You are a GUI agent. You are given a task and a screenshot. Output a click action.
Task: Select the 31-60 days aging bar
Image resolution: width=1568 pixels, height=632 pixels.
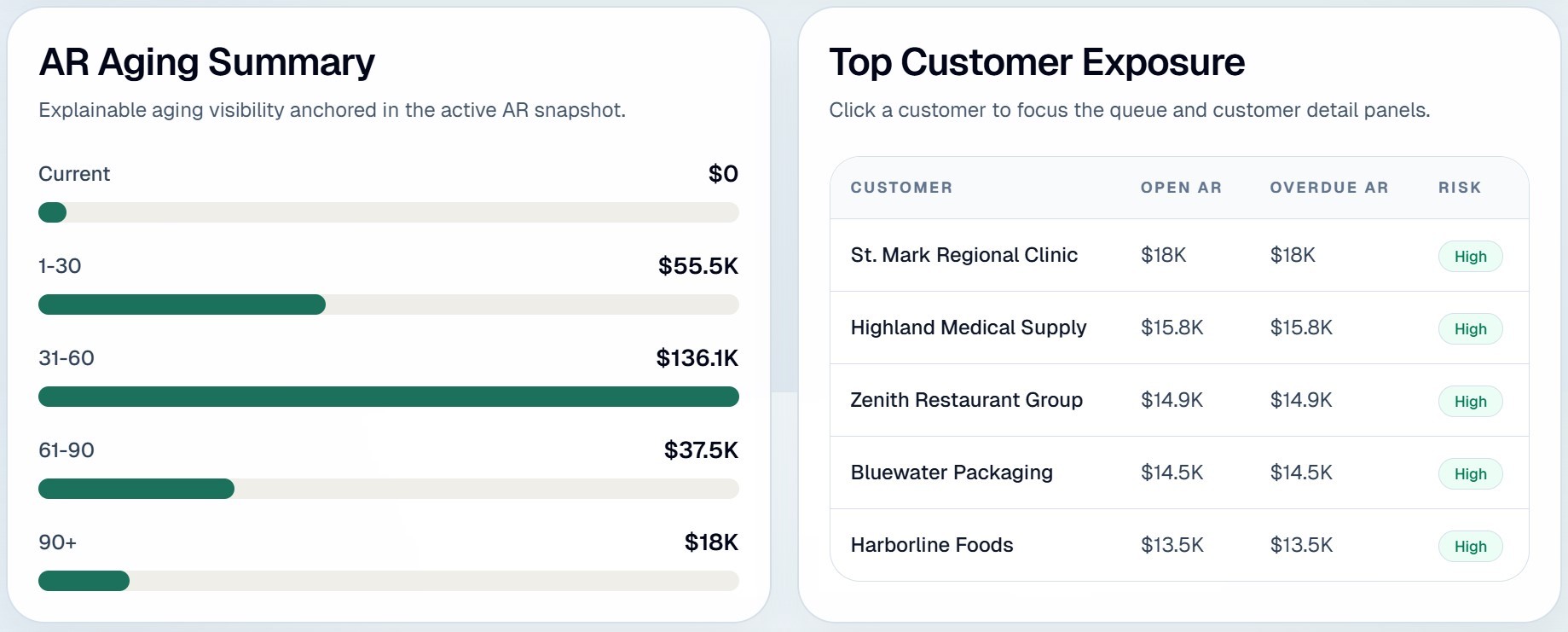pyautogui.click(x=388, y=397)
